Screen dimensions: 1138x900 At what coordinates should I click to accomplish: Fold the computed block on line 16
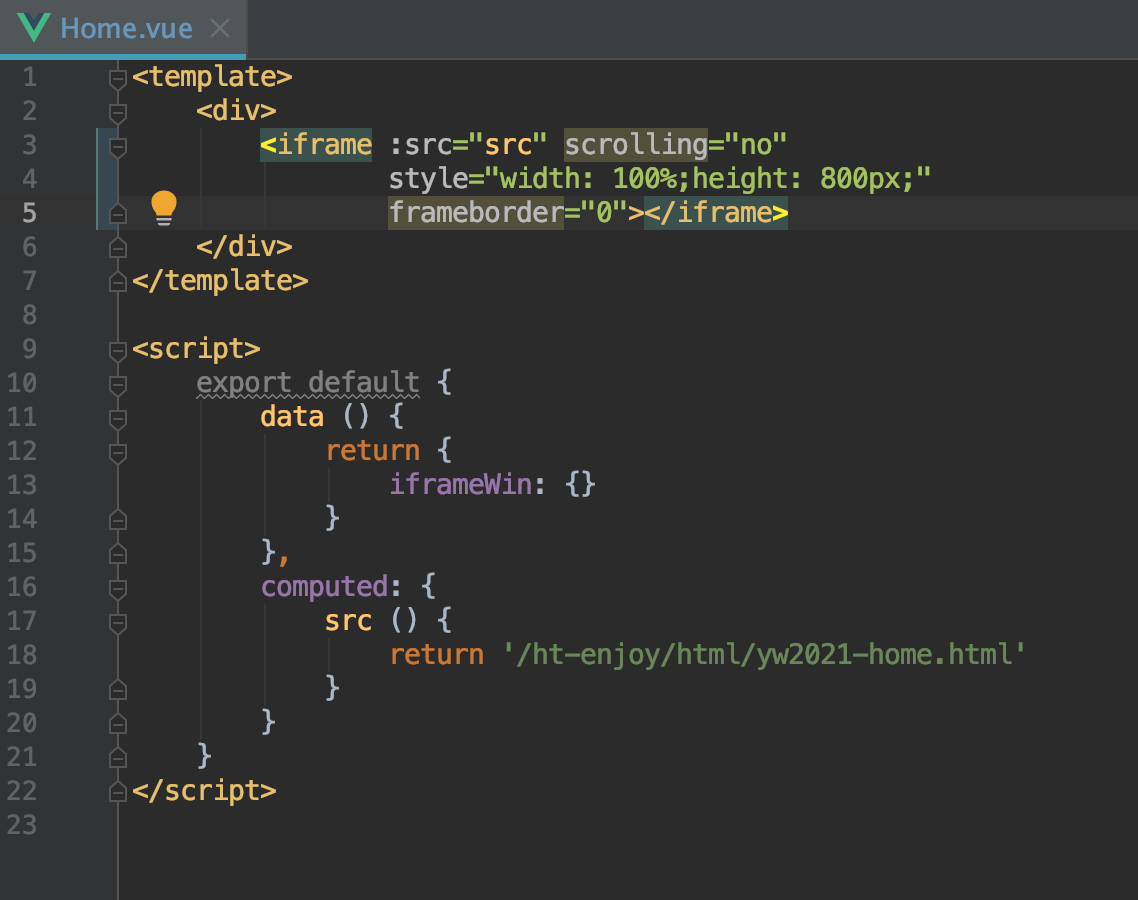click(118, 587)
